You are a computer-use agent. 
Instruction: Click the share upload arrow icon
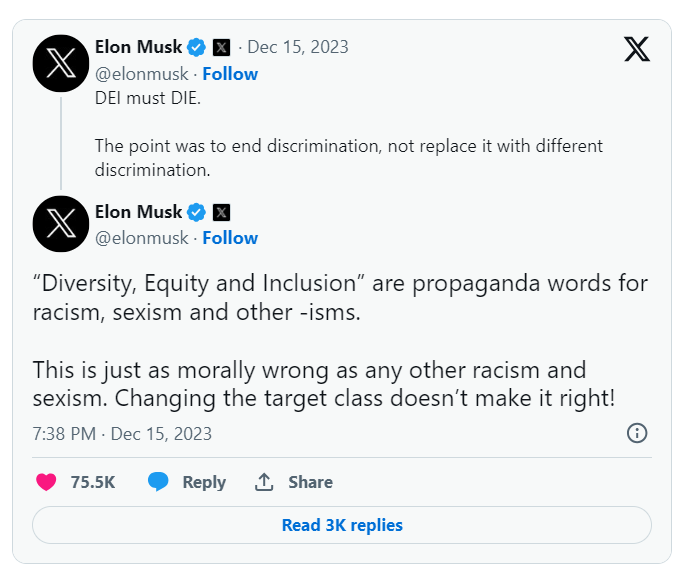pyautogui.click(x=264, y=482)
